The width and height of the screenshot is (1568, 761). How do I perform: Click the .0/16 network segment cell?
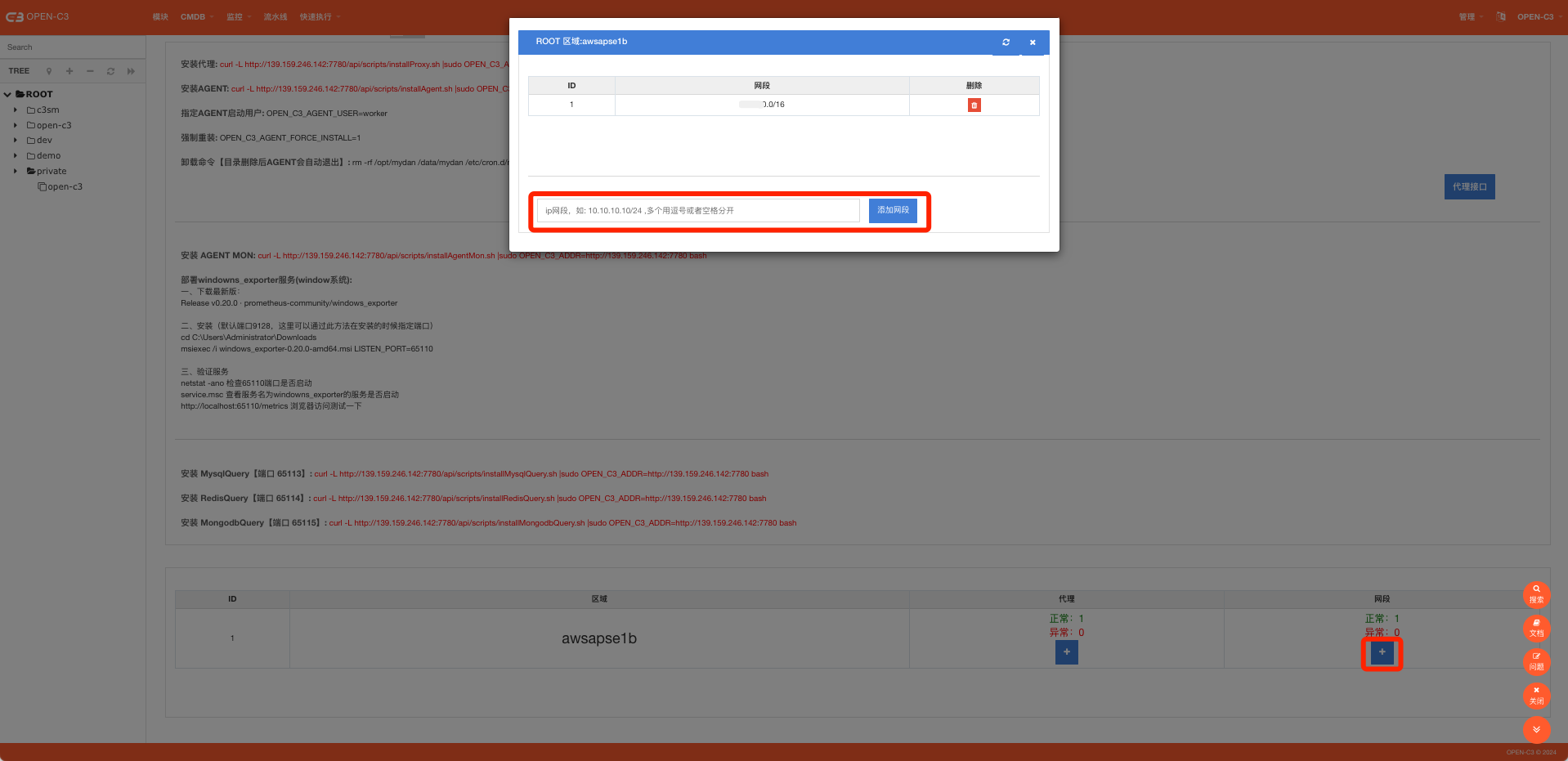[762, 105]
